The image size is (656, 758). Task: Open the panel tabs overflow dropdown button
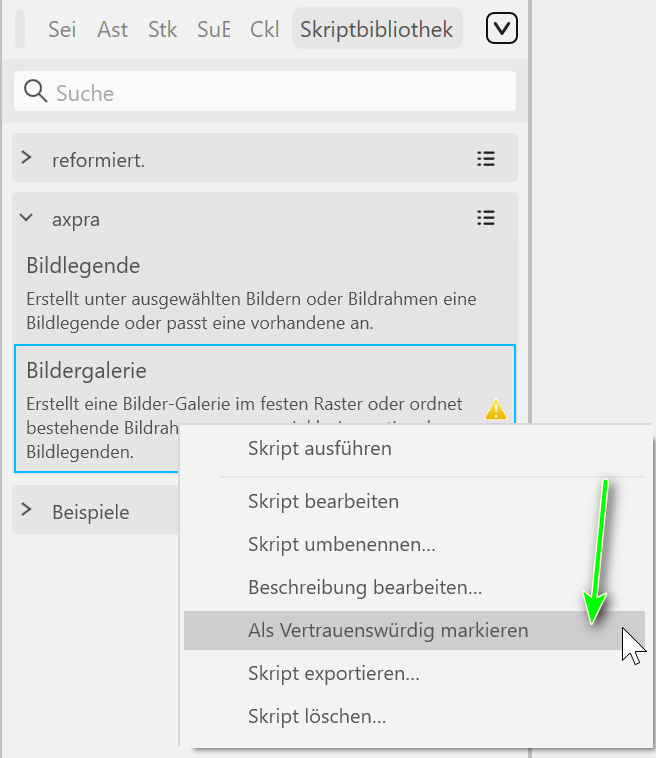coord(501,29)
